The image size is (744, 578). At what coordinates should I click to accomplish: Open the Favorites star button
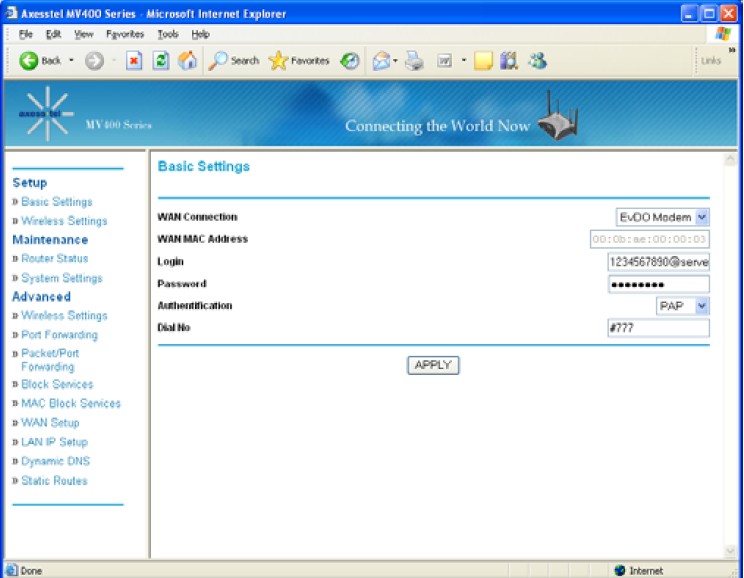[299, 61]
